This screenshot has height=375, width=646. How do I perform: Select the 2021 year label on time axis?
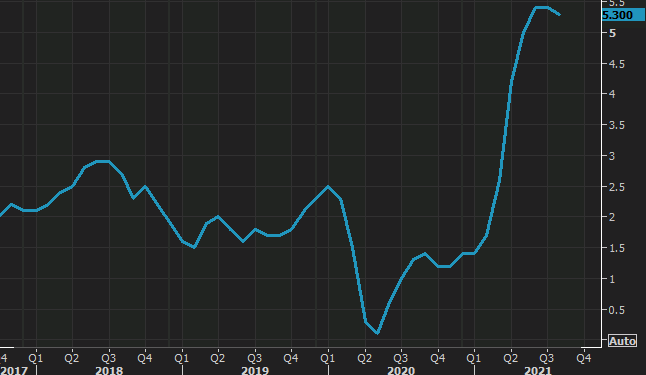538,370
